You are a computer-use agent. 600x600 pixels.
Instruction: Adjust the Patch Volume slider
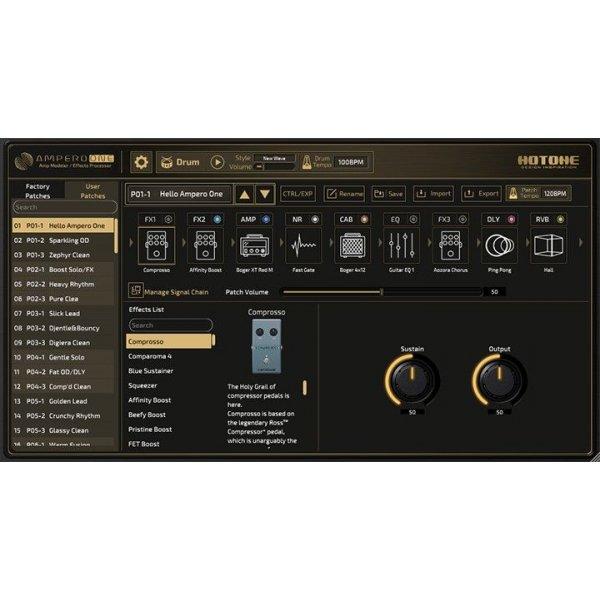coord(381,292)
